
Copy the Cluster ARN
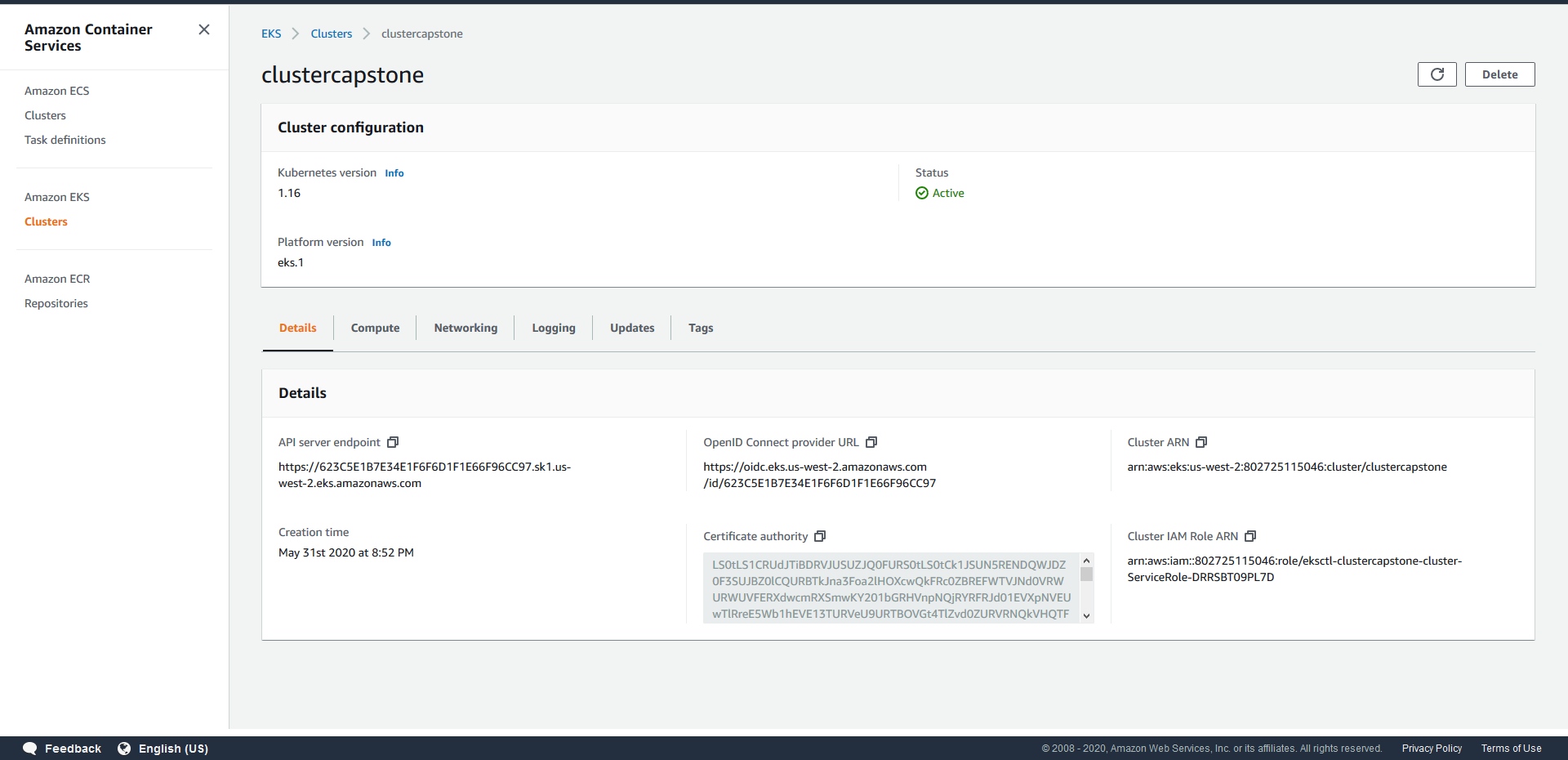[1201, 442]
